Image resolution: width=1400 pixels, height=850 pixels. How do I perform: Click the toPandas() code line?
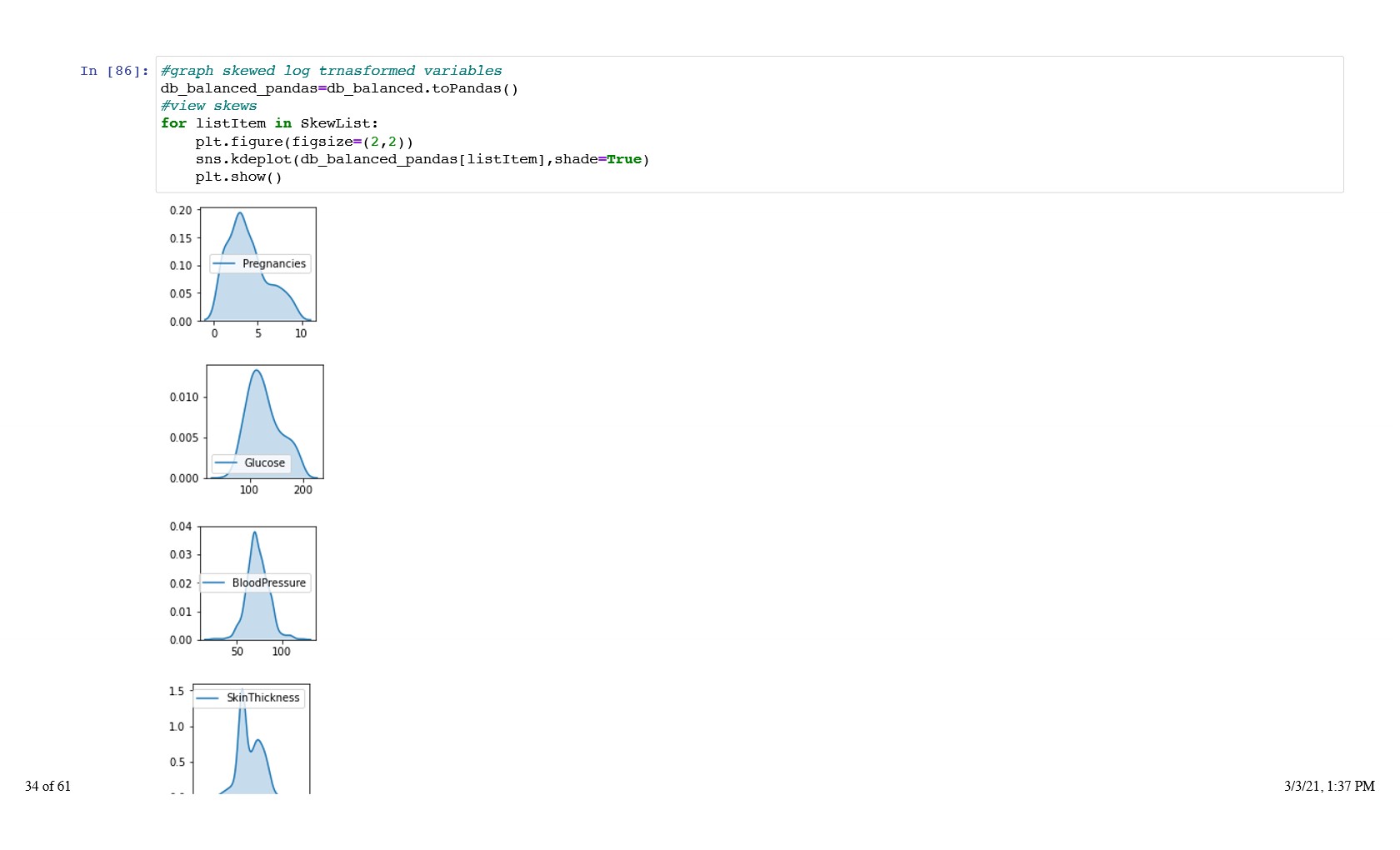339,88
